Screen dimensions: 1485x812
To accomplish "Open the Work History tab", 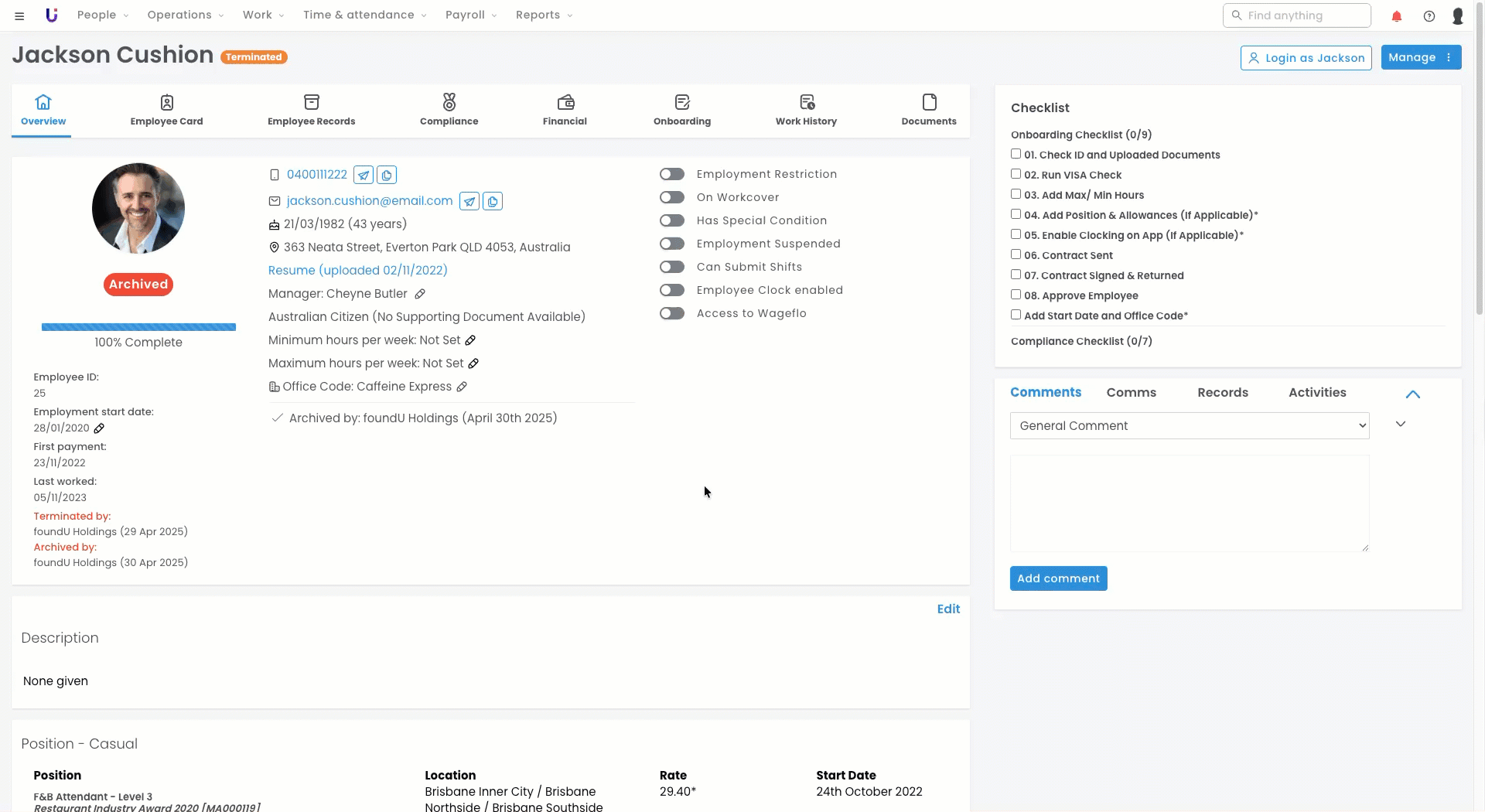I will tap(806, 110).
